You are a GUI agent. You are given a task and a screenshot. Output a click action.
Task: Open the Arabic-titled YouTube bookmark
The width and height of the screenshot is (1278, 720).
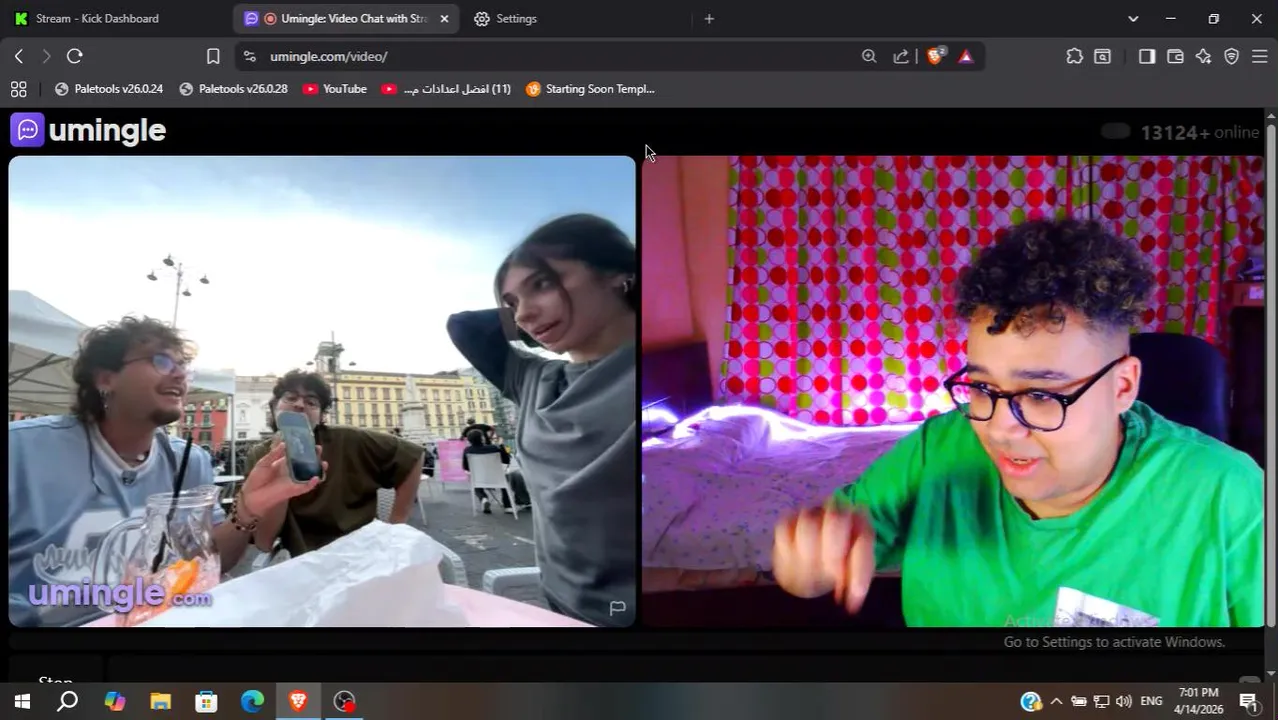click(446, 89)
